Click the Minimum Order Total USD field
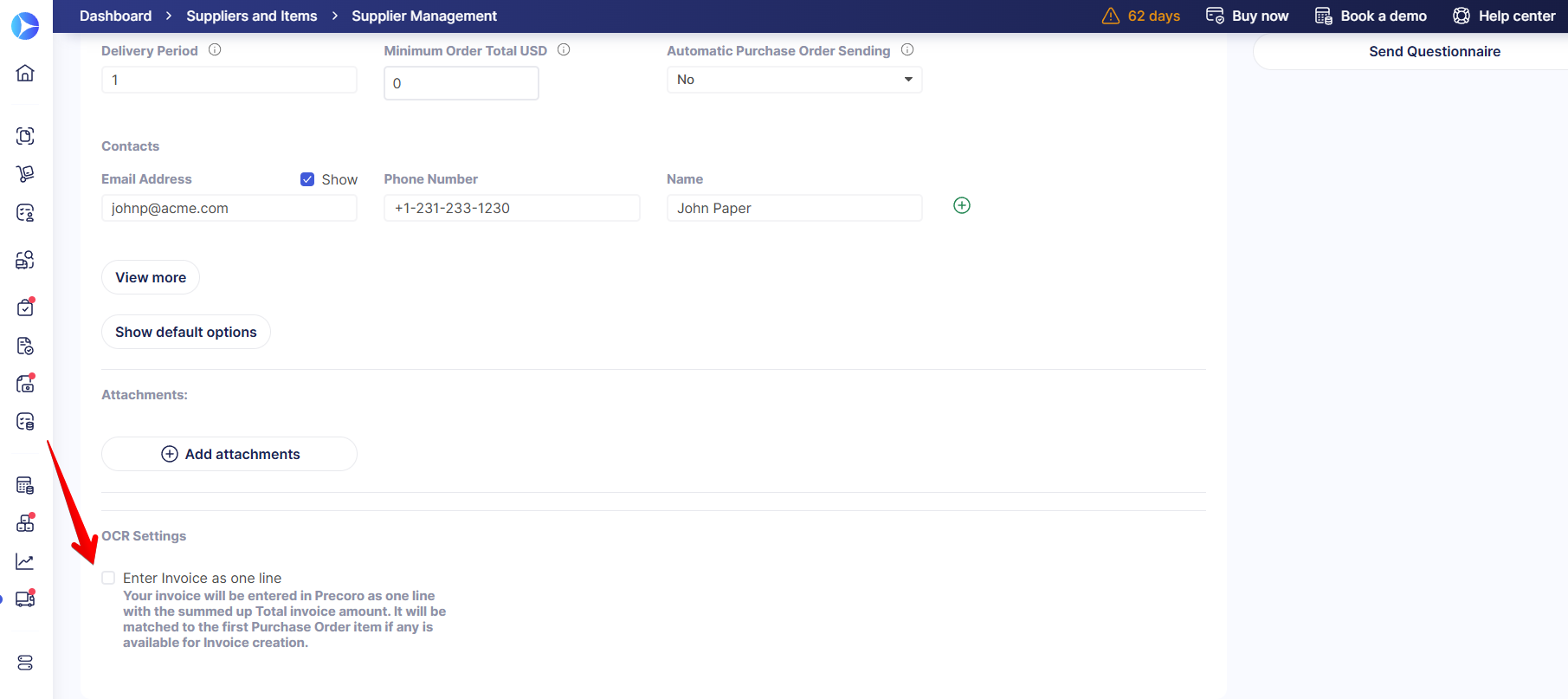Viewport: 1568px width, 699px height. pyautogui.click(x=461, y=83)
